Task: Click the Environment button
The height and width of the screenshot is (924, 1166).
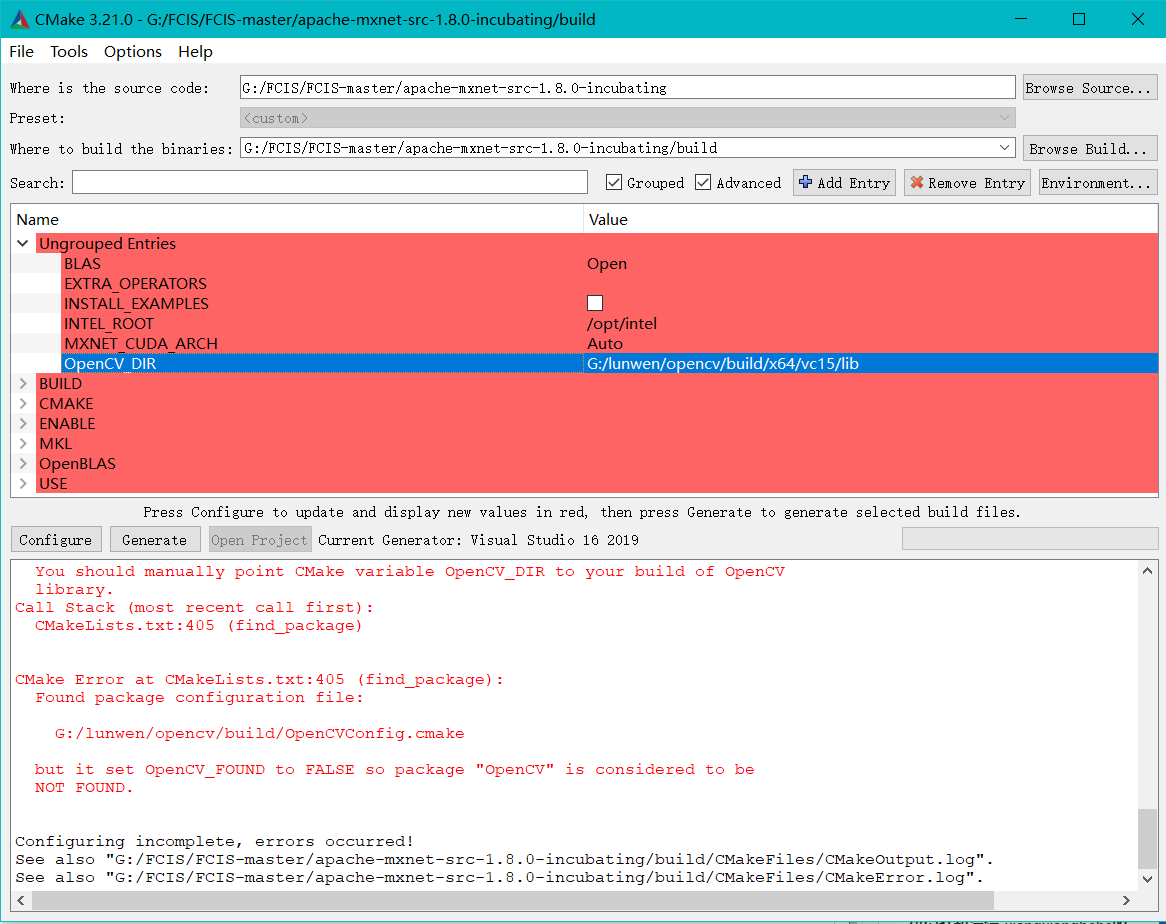Action: coord(1098,183)
